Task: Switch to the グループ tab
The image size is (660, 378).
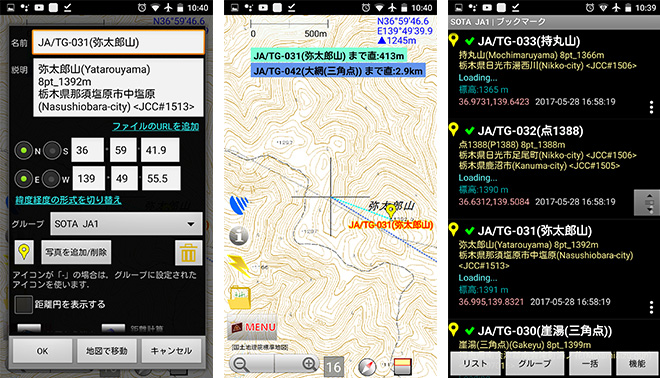Action: tap(535, 363)
